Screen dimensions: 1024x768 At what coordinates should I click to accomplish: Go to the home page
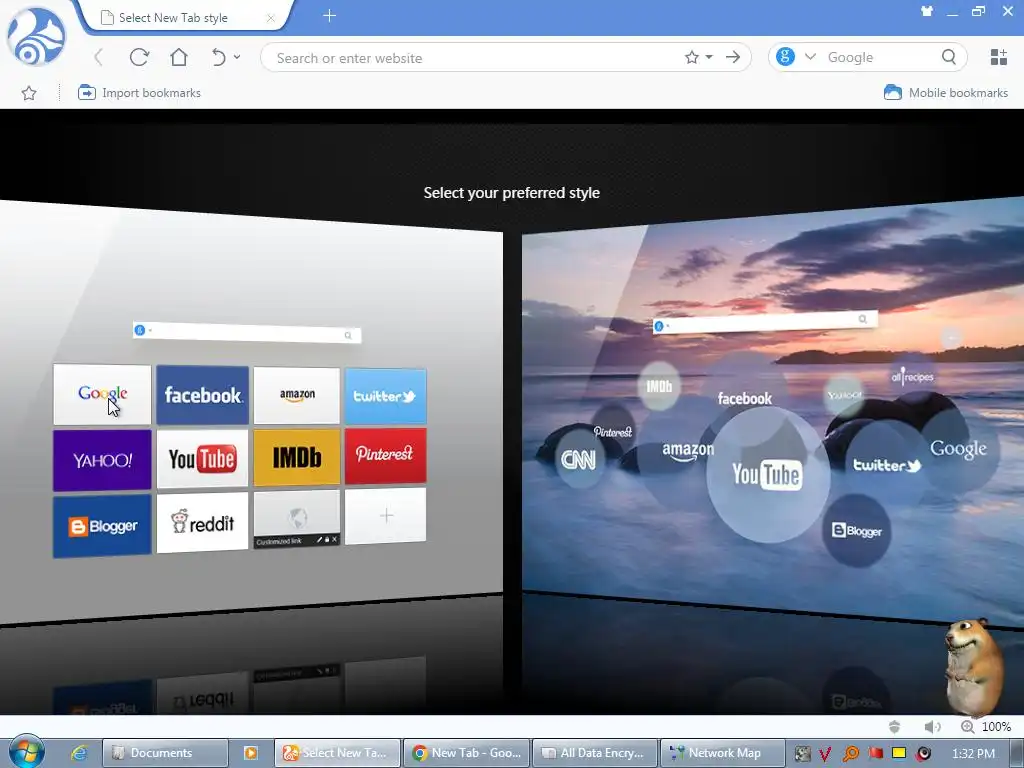pos(178,57)
